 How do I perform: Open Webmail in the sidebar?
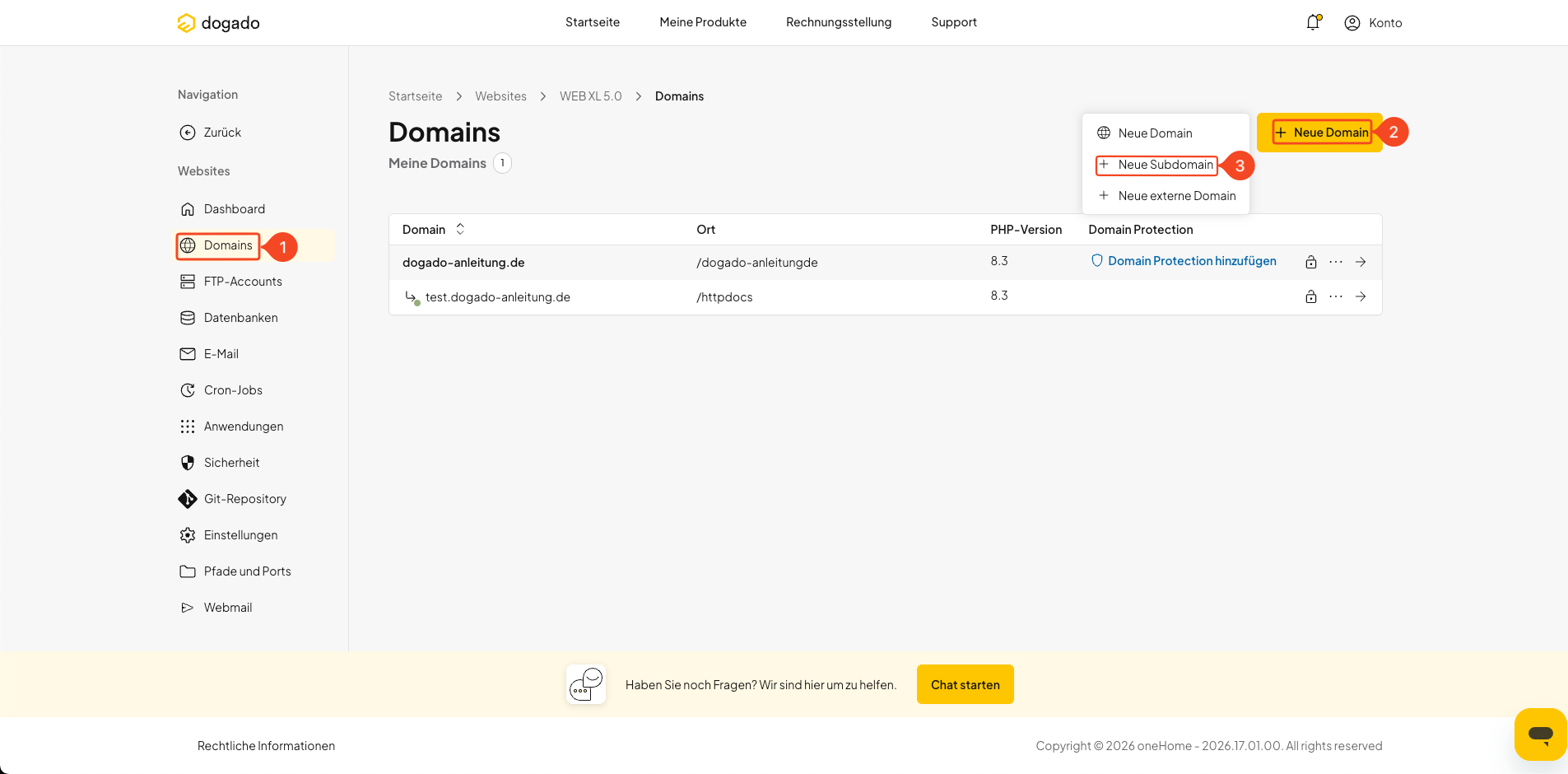pyautogui.click(x=216, y=608)
